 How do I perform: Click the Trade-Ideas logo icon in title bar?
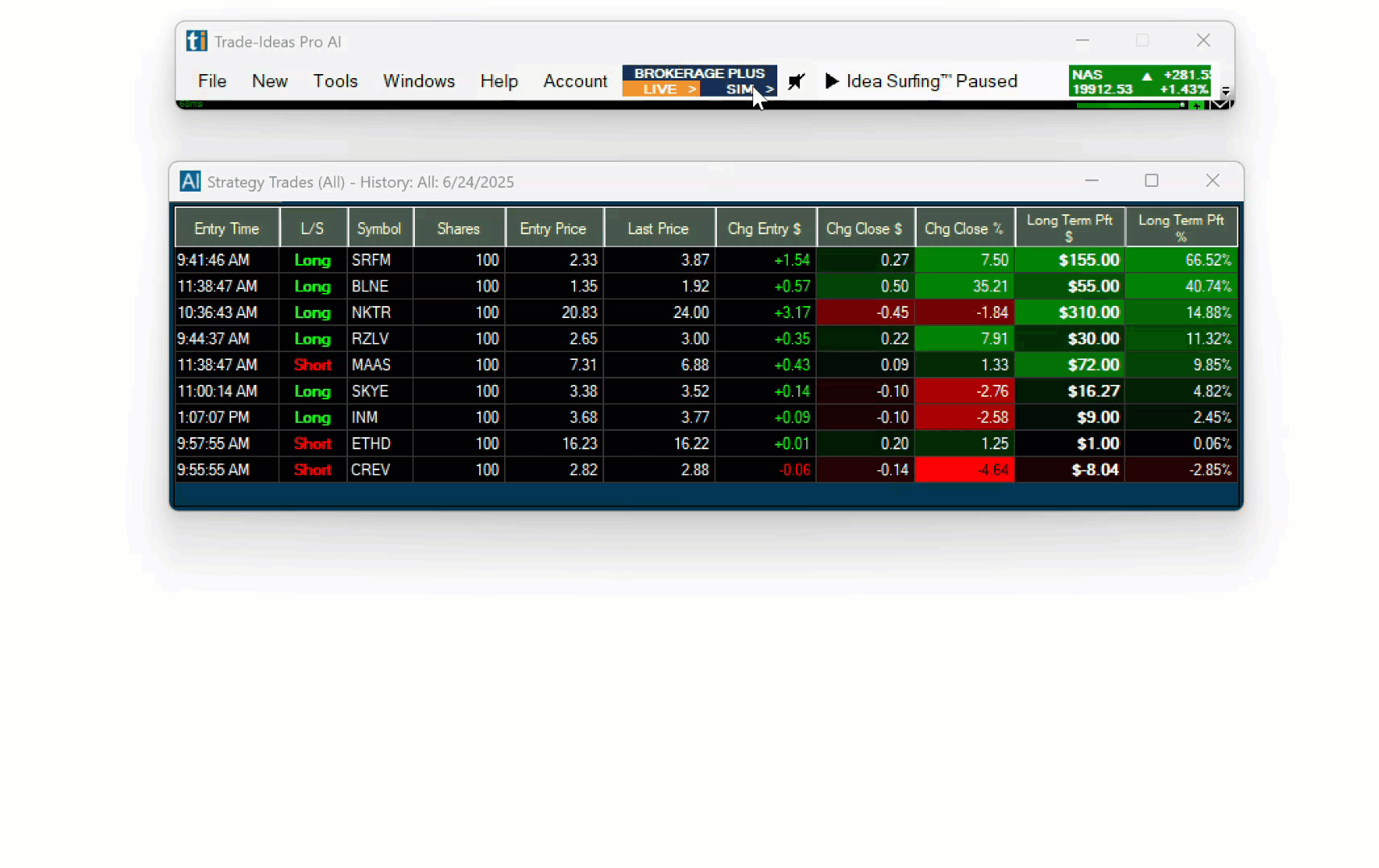pyautogui.click(x=197, y=41)
